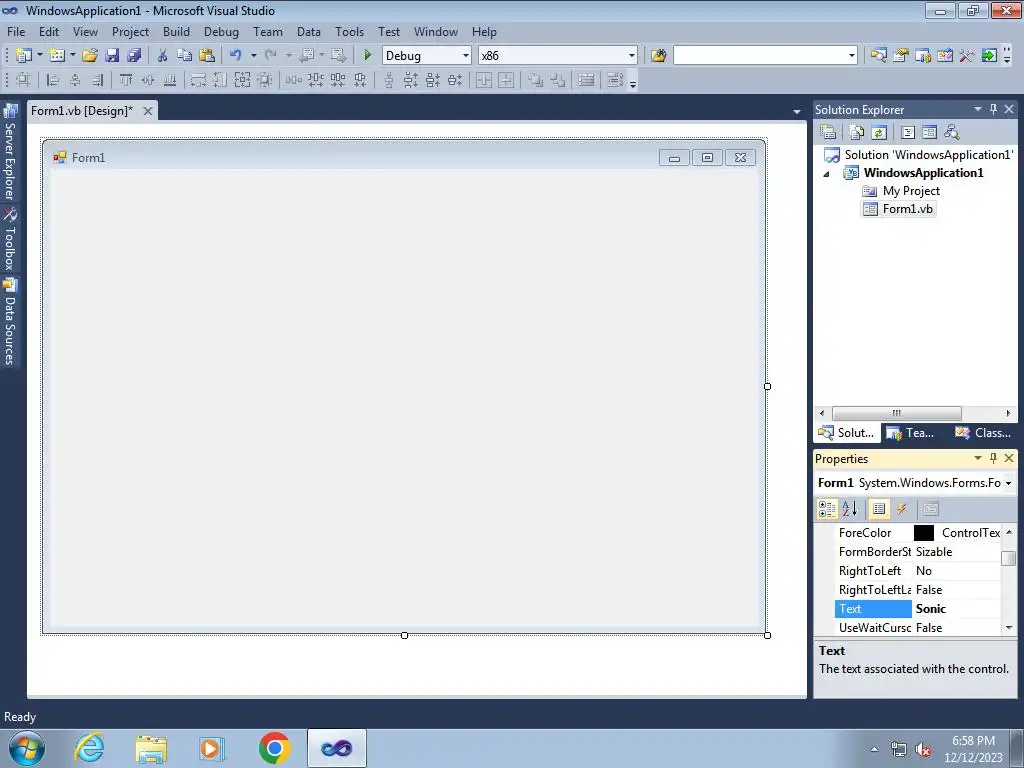The height and width of the screenshot is (768, 1024).
Task: Click the Cut scissors icon
Action: point(163,56)
